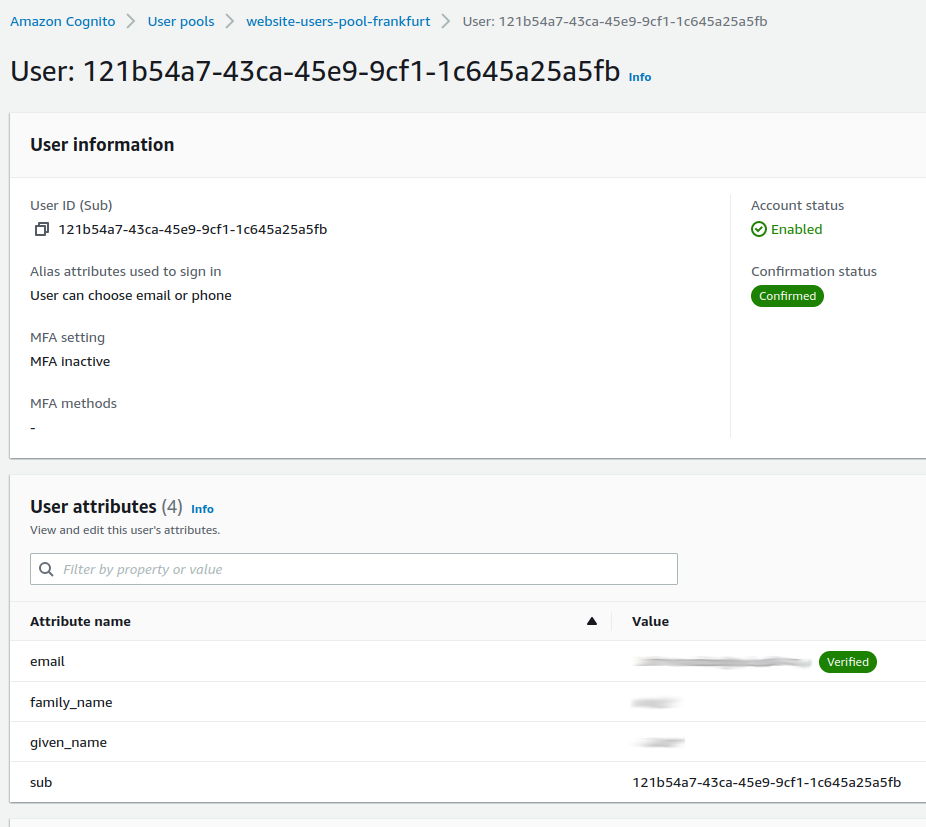Open website-users-pool-frankfurt breadcrumb
The width and height of the screenshot is (926, 827).
coord(338,21)
